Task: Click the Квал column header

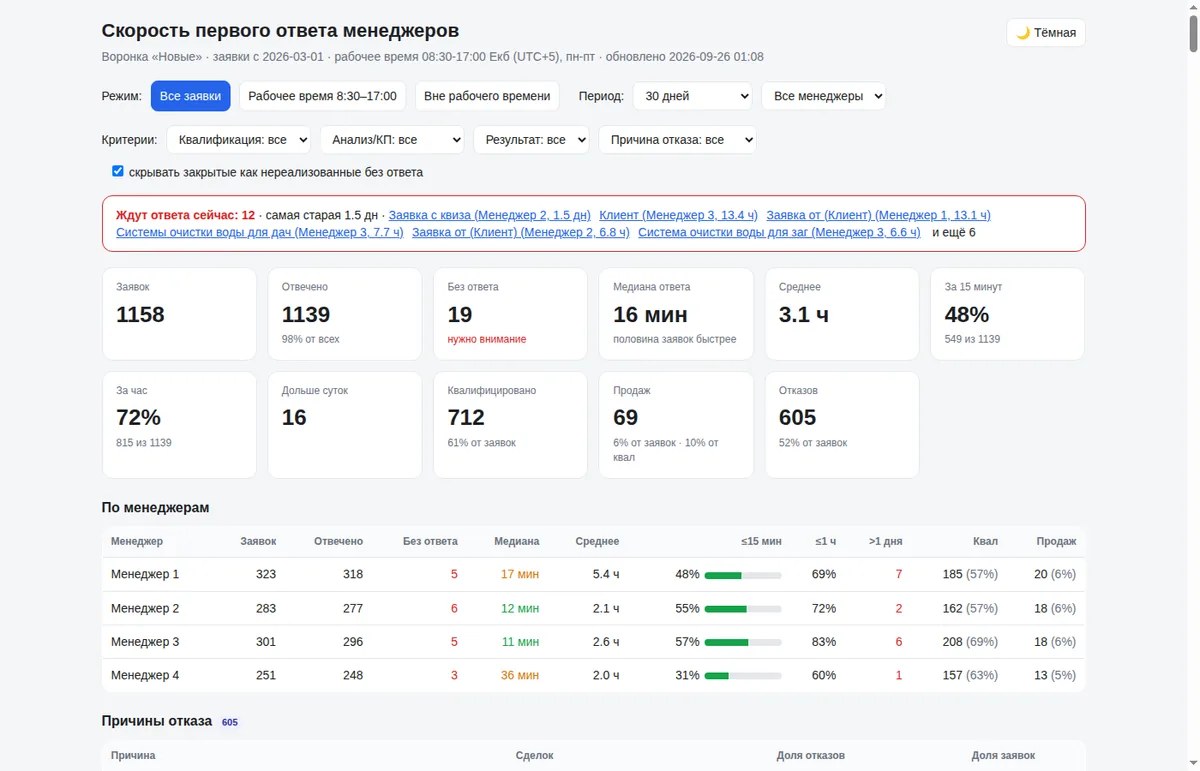Action: (985, 541)
